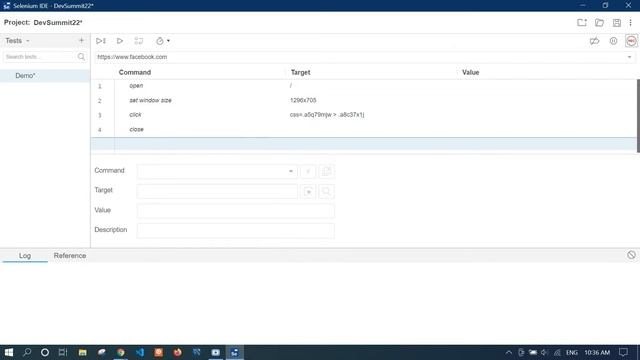Open the Tests view dropdown

(x=18, y=41)
